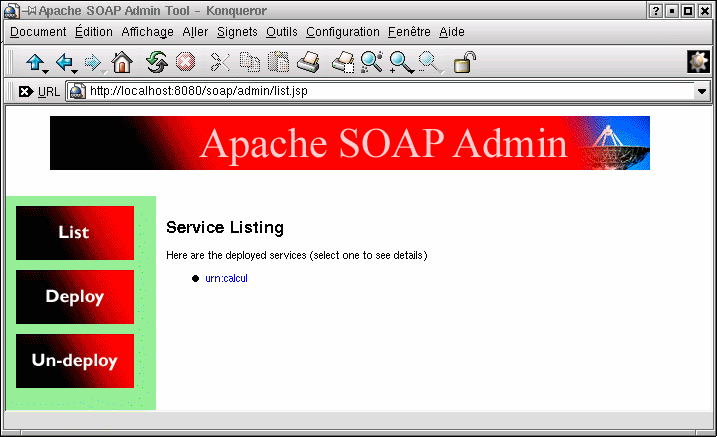Open the Aller menu
717x437 pixels.
pos(195,32)
